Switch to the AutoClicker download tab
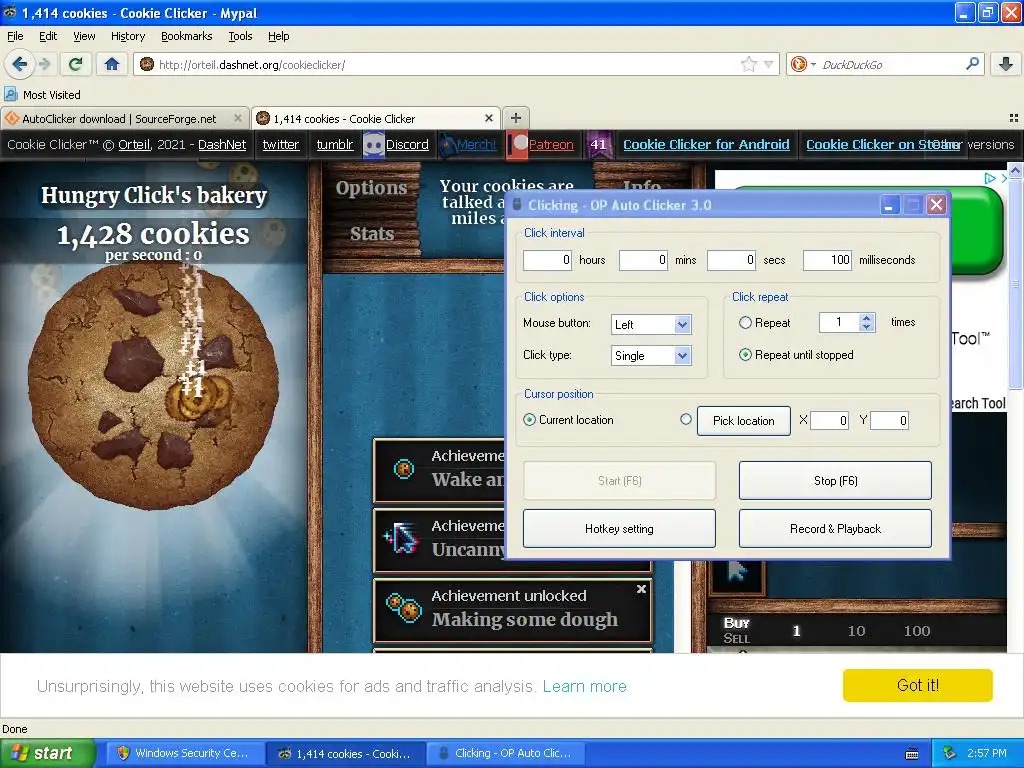The height and width of the screenshot is (768, 1024). [x=119, y=119]
